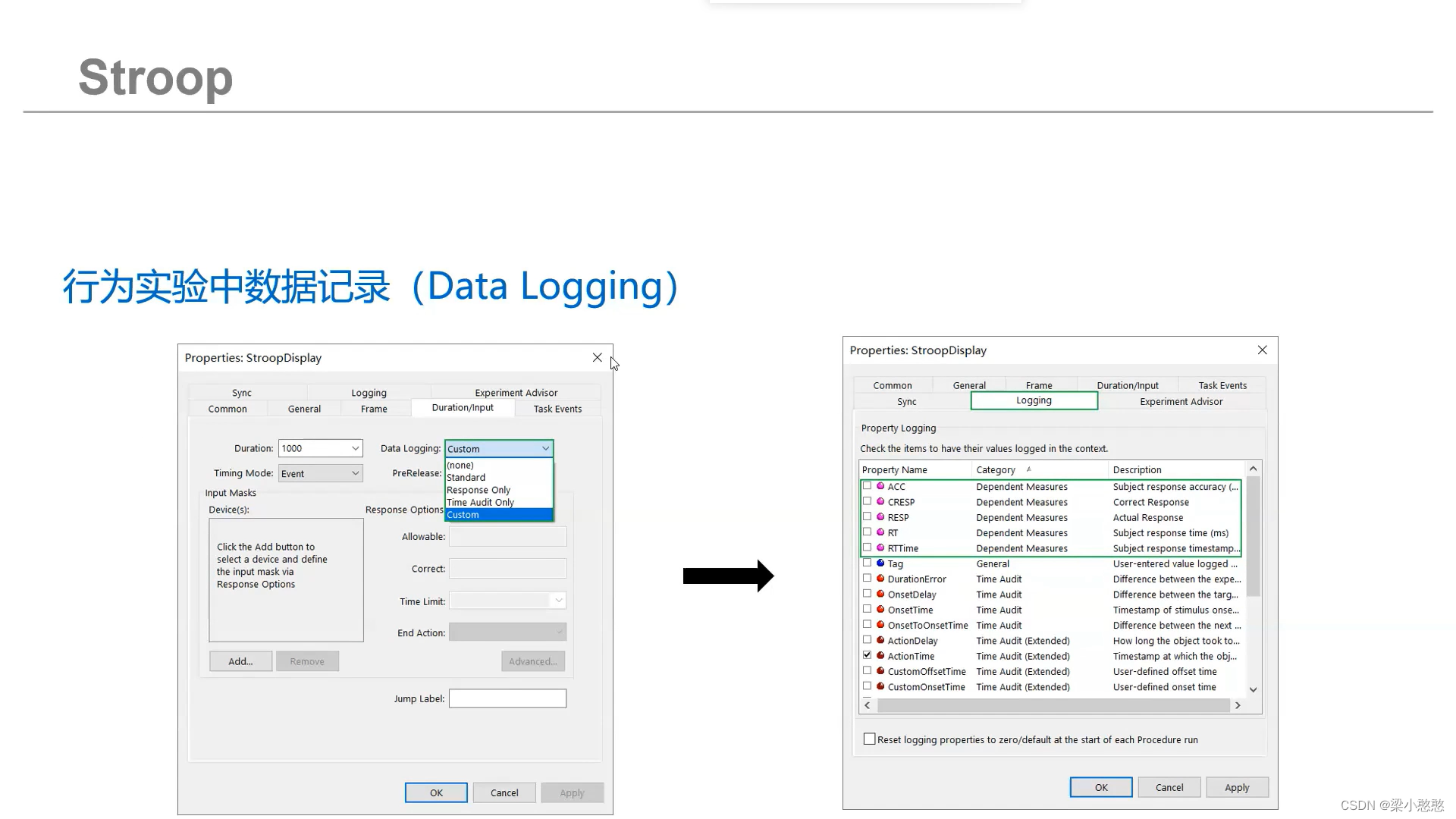Check the RESP property checkbox

tap(867, 516)
